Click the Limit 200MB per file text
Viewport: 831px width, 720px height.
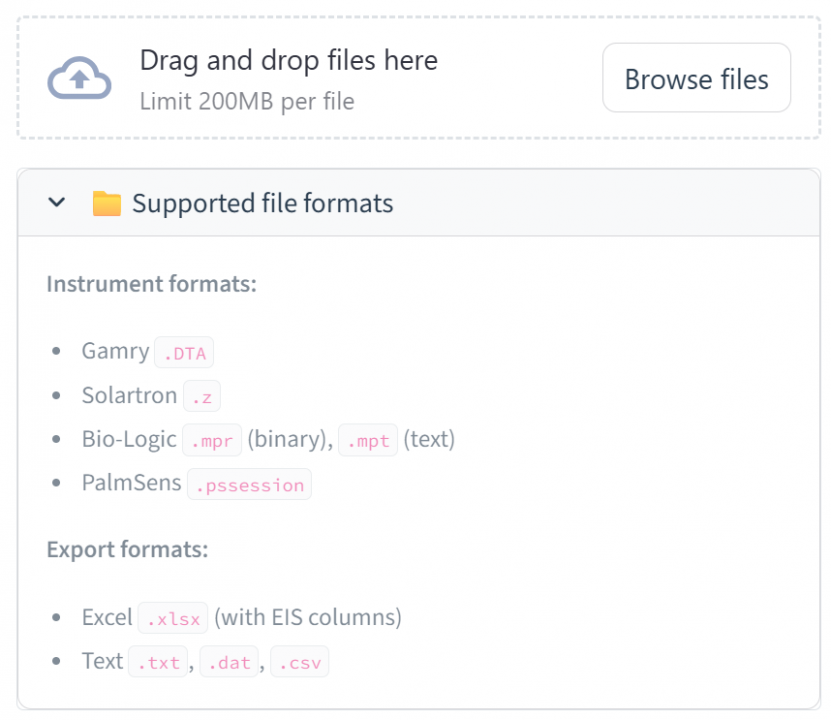point(247,101)
